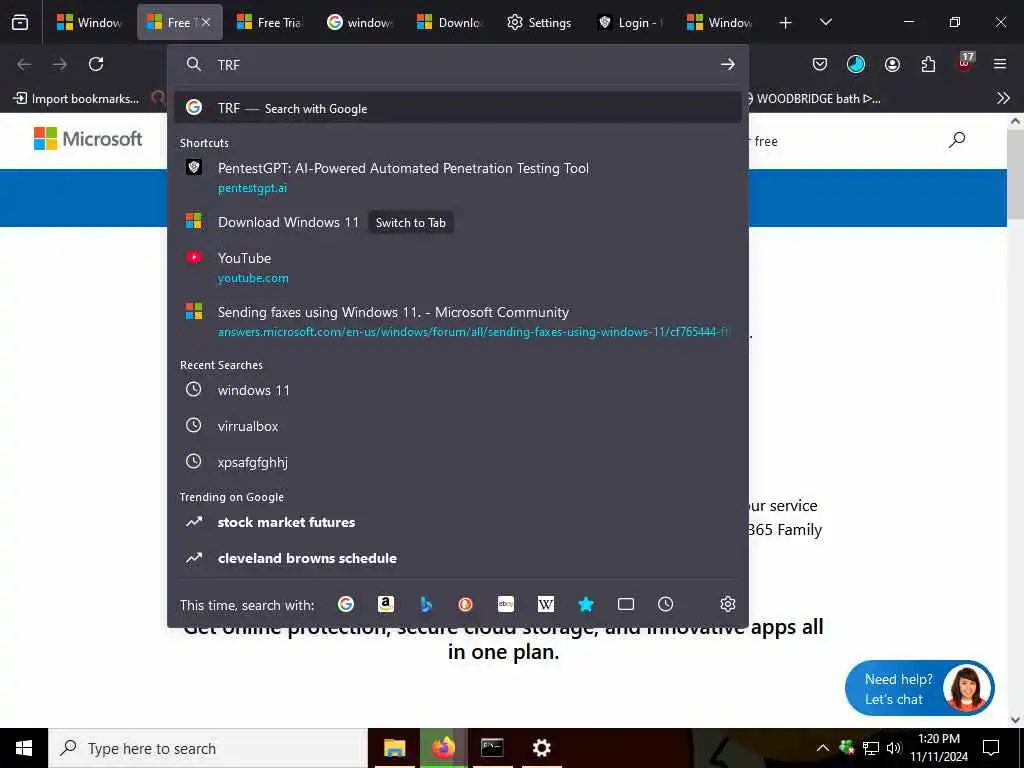Search this time with Wikipedia icon

[x=546, y=604]
